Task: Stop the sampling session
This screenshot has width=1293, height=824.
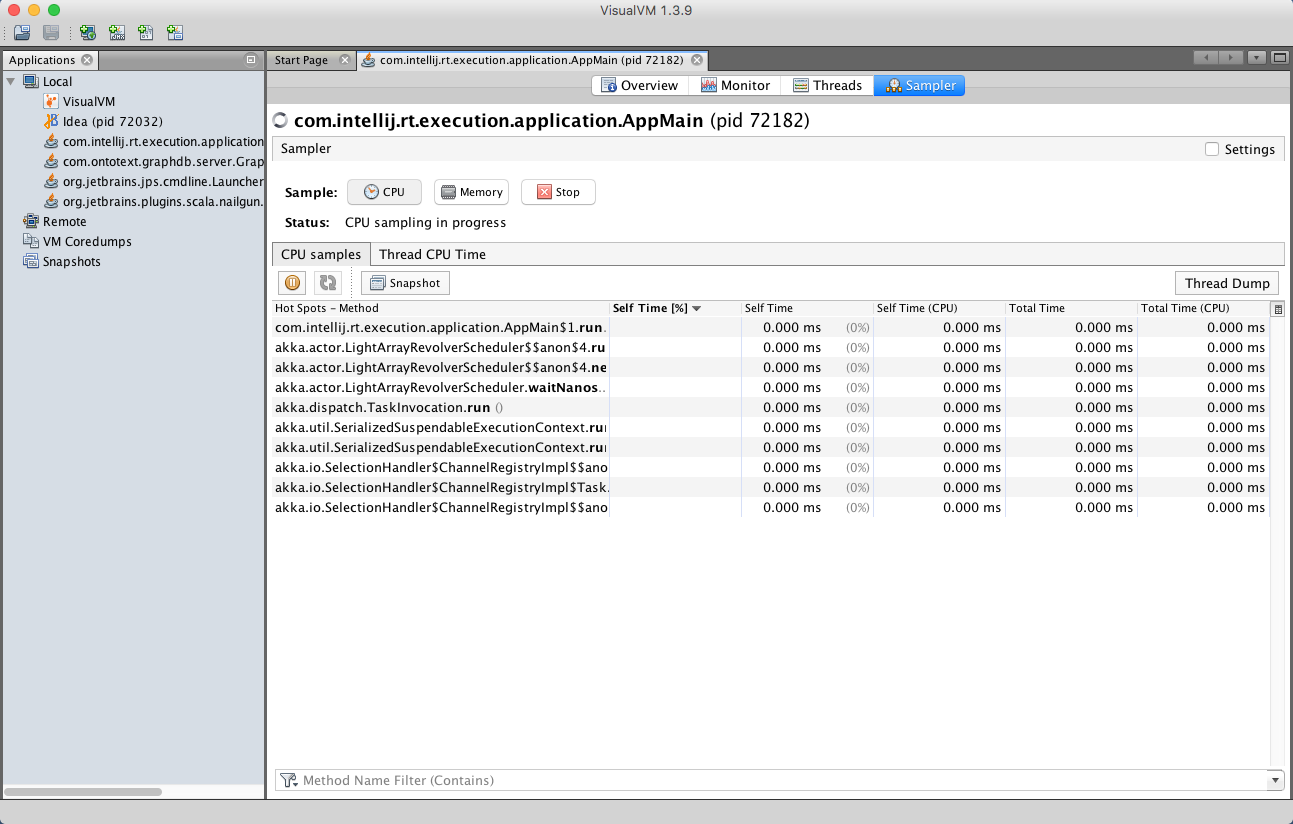Action: [x=558, y=192]
